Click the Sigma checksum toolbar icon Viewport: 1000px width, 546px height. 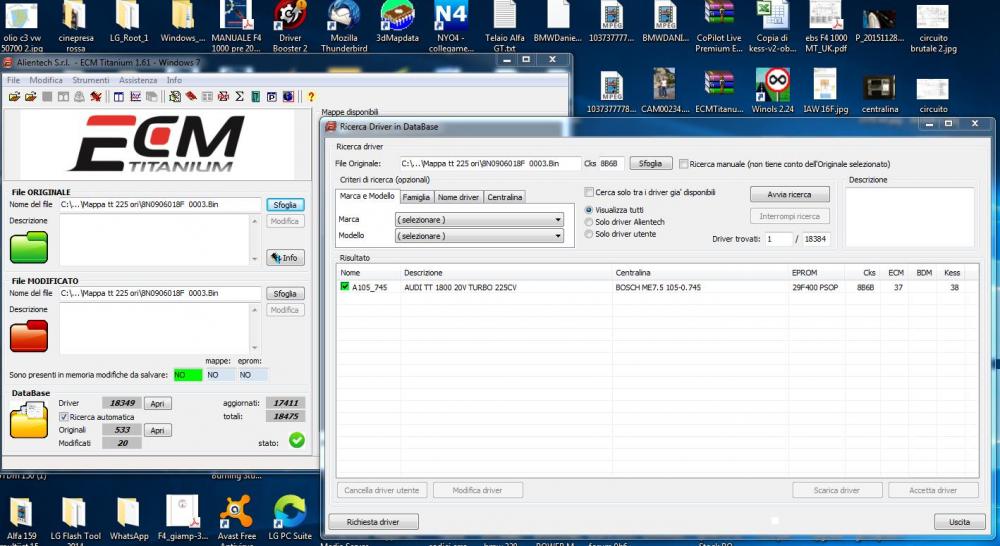point(240,97)
